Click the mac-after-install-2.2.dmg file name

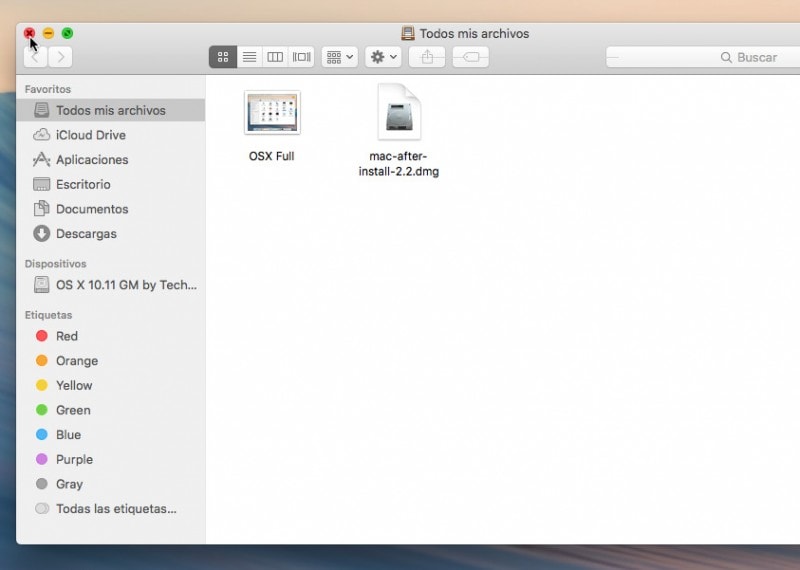(x=398, y=164)
